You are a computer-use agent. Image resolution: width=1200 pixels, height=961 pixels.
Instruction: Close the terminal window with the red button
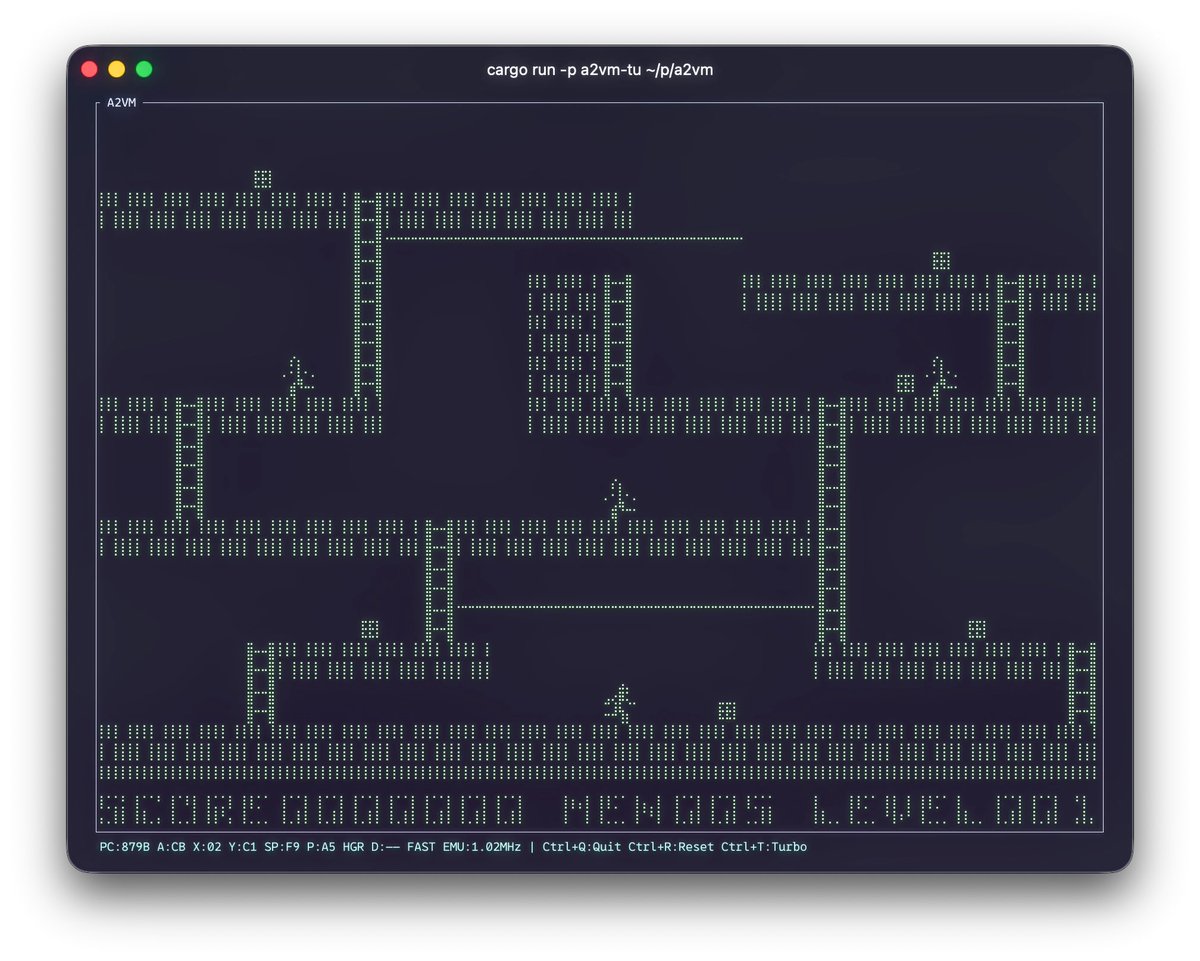pyautogui.click(x=89, y=69)
